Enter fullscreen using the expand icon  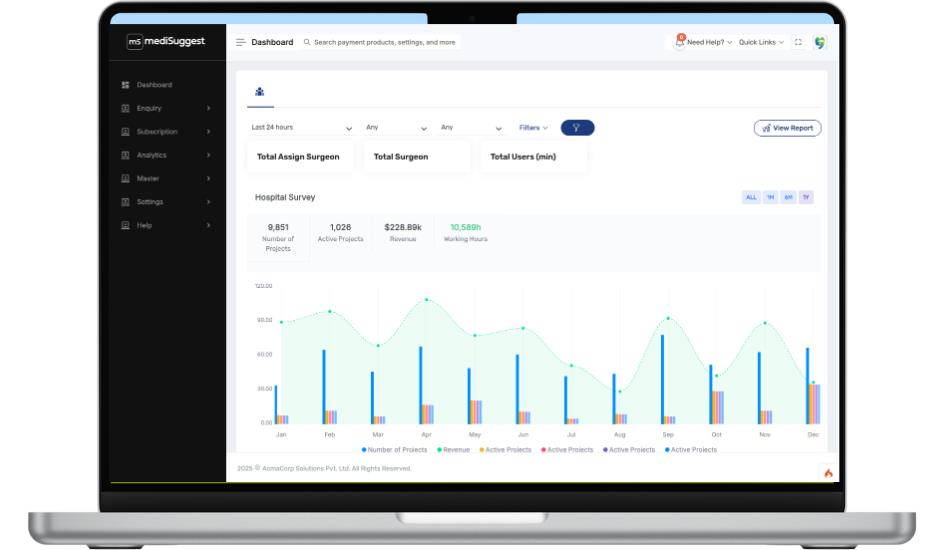pyautogui.click(x=798, y=42)
